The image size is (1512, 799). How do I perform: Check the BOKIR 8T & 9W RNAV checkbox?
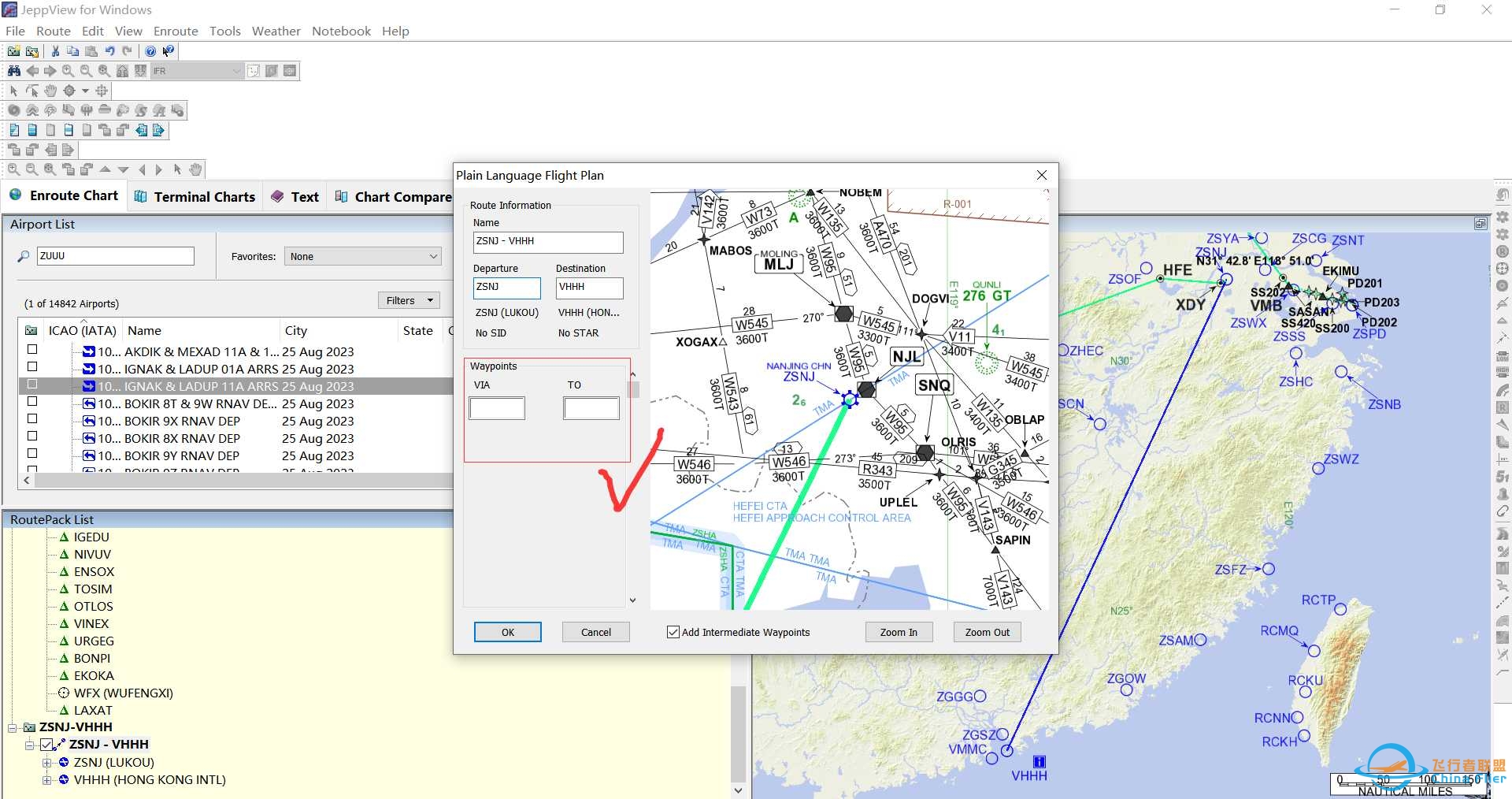click(32, 401)
